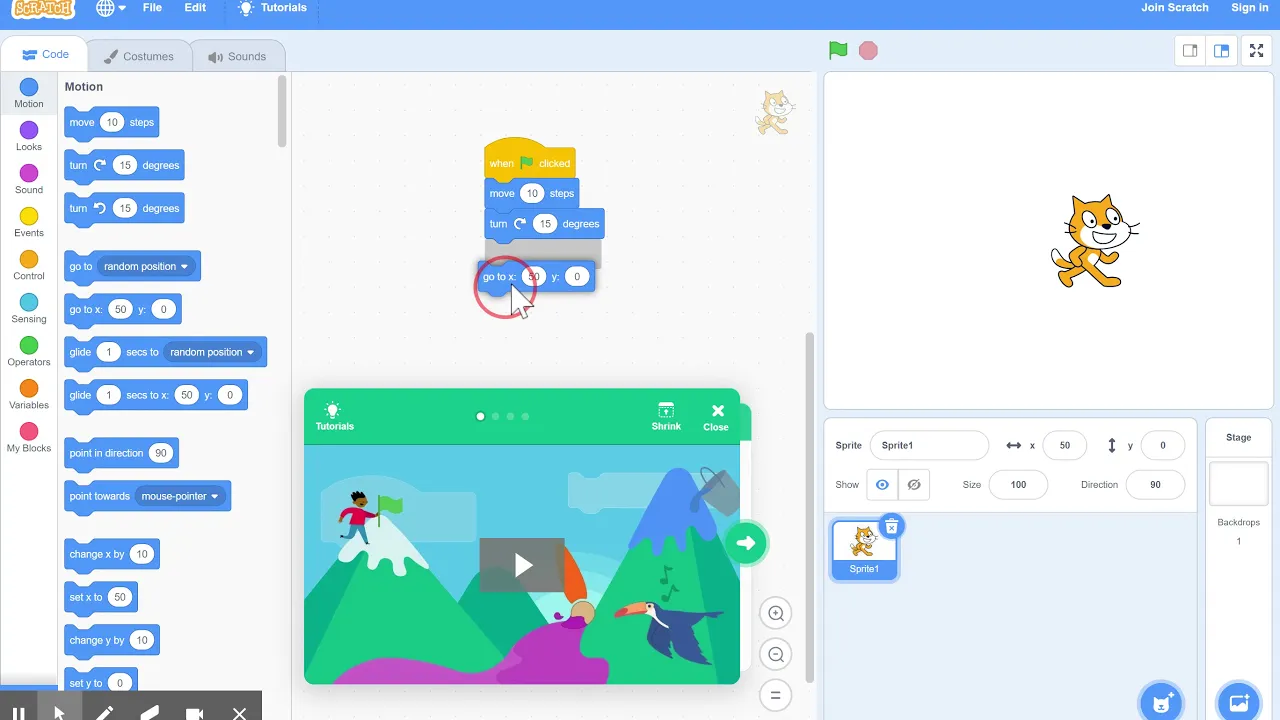The height and width of the screenshot is (720, 1280).
Task: Click the sprite x position field
Action: point(1064,445)
